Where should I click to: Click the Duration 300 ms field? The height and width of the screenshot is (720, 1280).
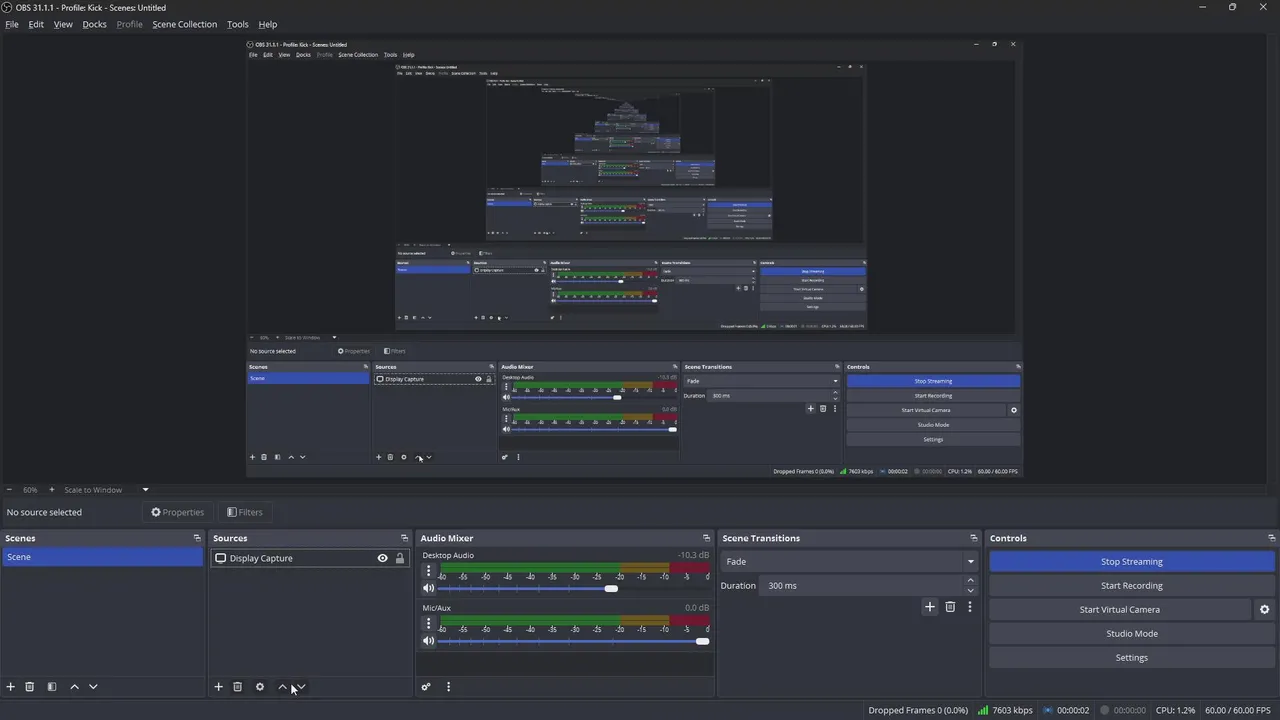[x=860, y=586]
